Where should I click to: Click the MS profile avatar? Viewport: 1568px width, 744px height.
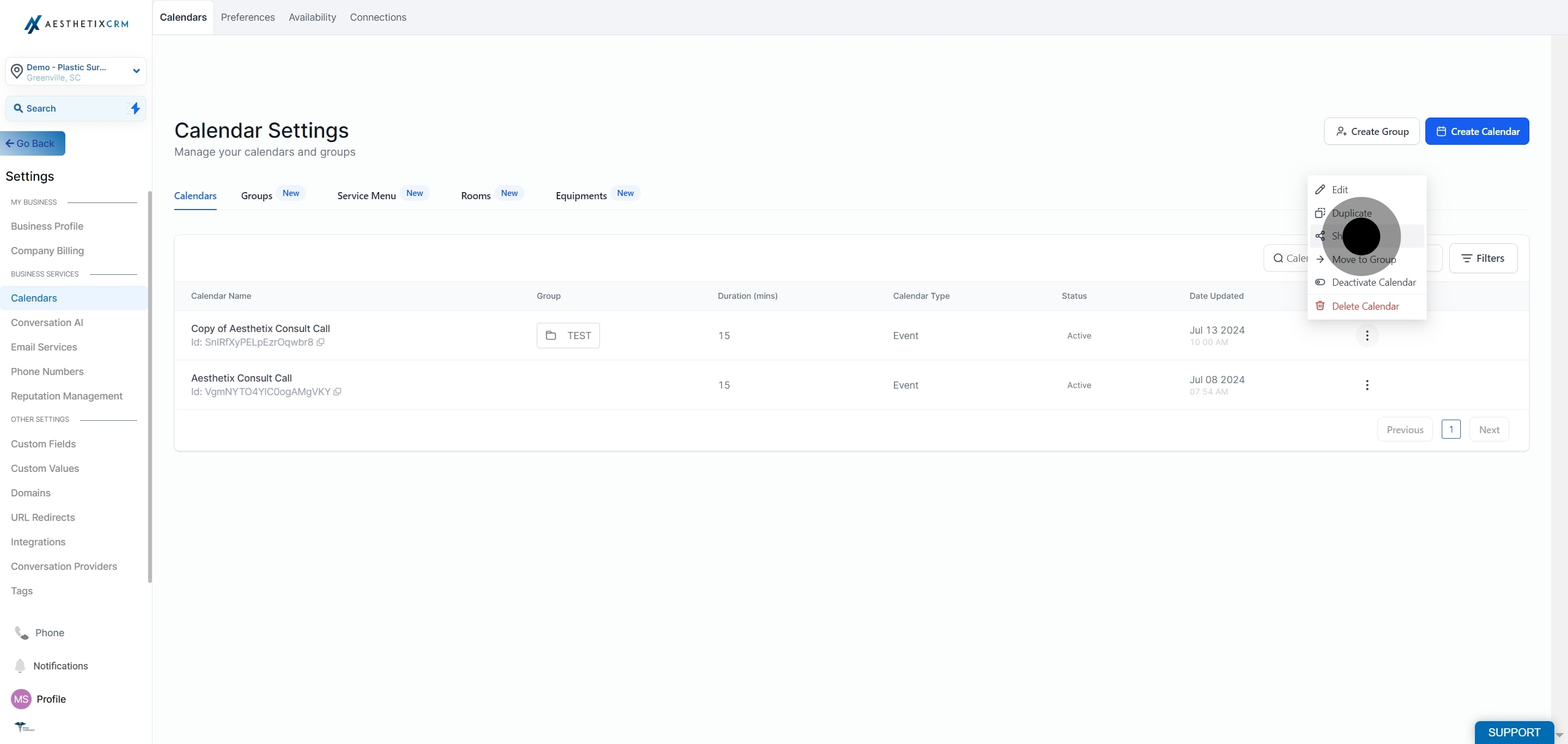pos(21,699)
